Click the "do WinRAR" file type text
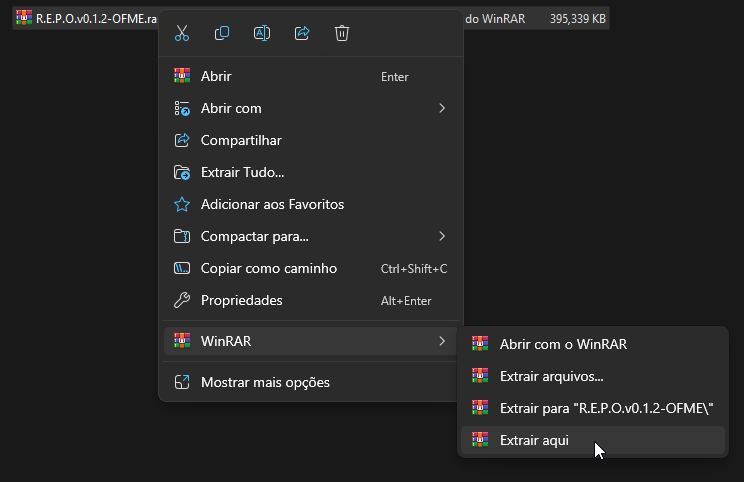Image resolution: width=744 pixels, height=482 pixels. pos(495,19)
